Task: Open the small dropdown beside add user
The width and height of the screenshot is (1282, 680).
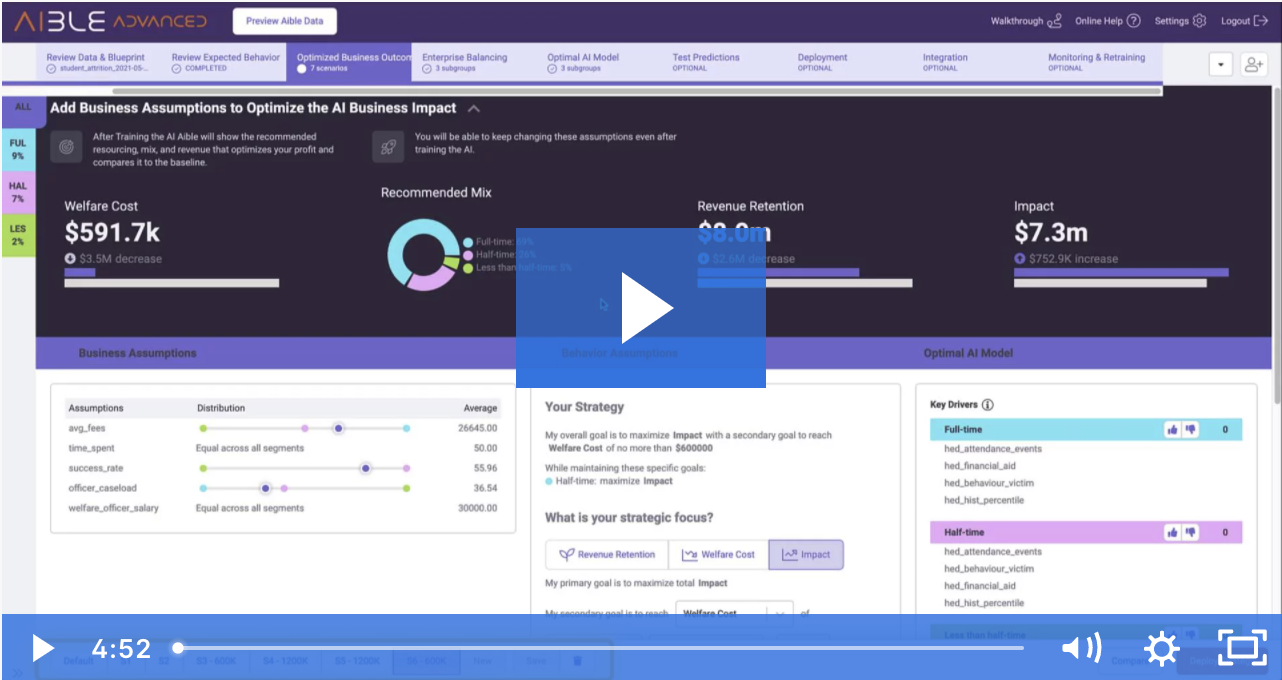Action: (1220, 64)
